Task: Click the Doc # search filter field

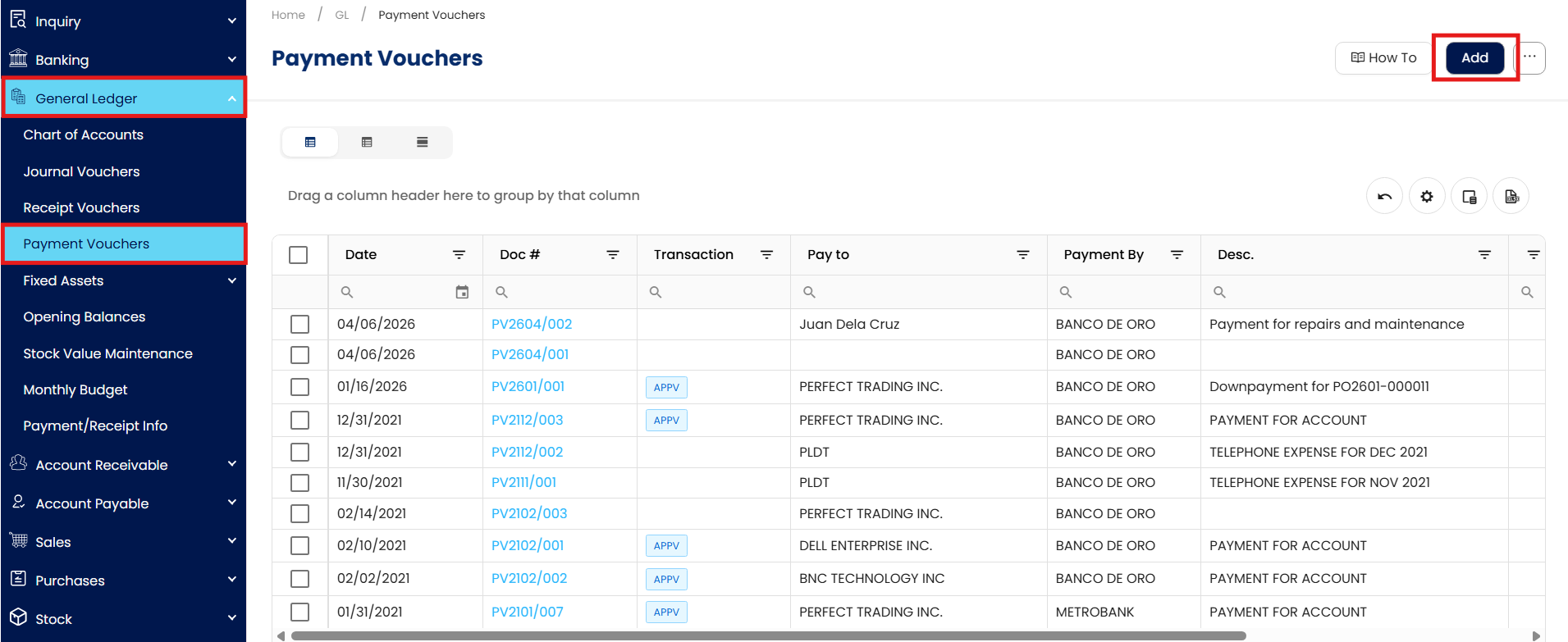Action: coord(560,292)
